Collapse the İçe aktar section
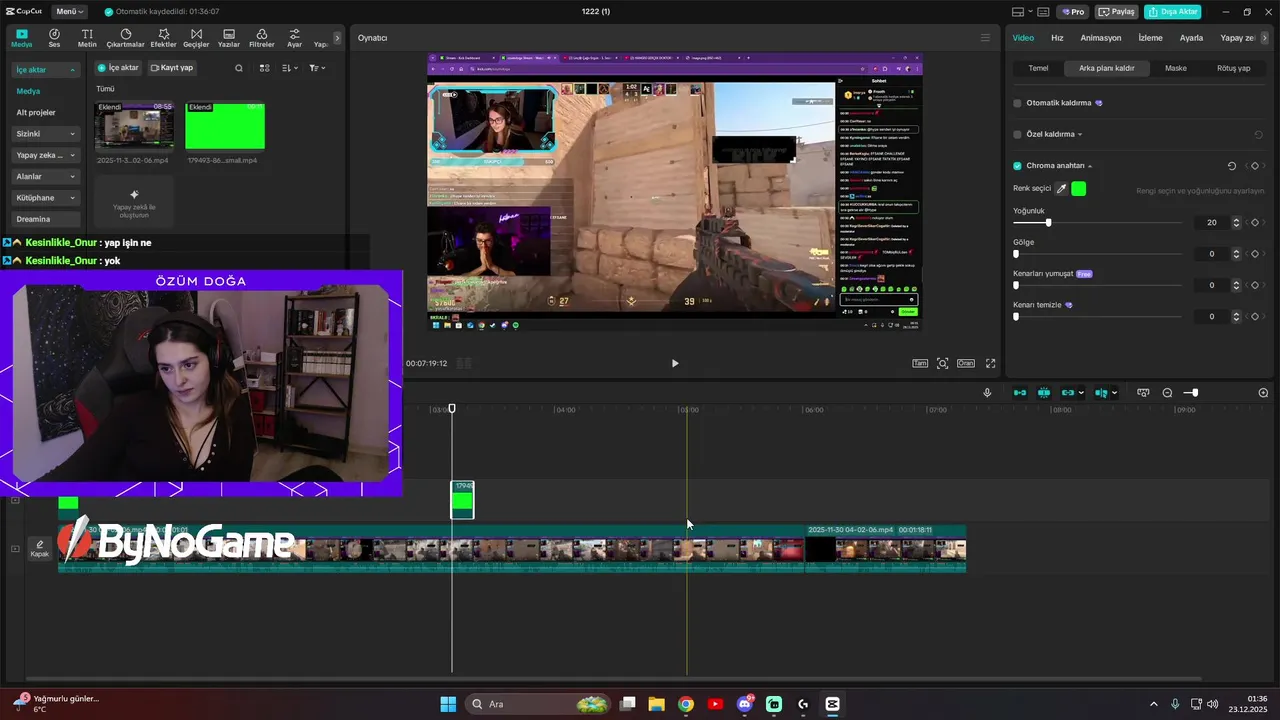1280x720 pixels. (x=73, y=70)
